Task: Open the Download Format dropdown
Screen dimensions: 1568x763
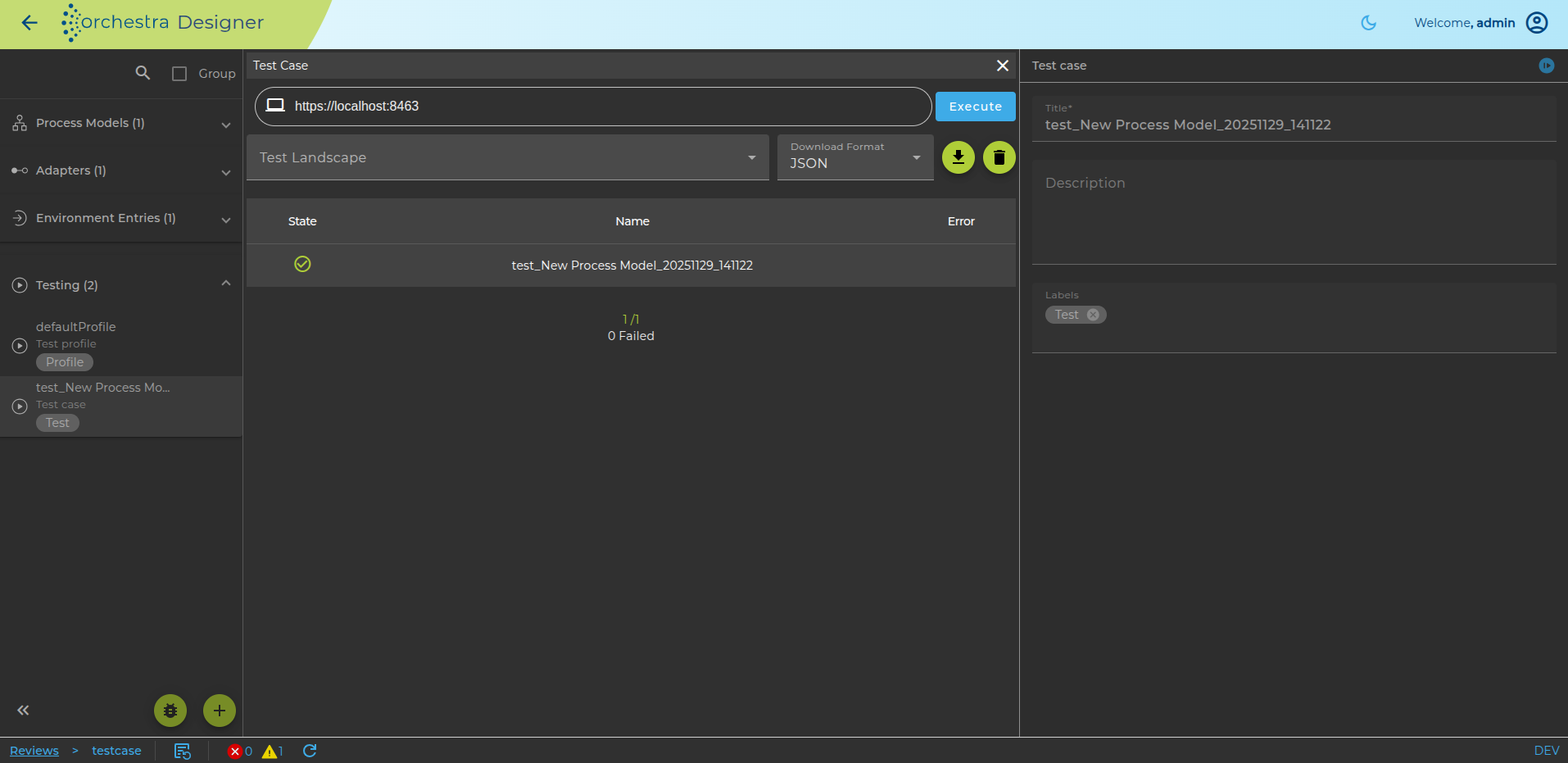Action: point(855,157)
